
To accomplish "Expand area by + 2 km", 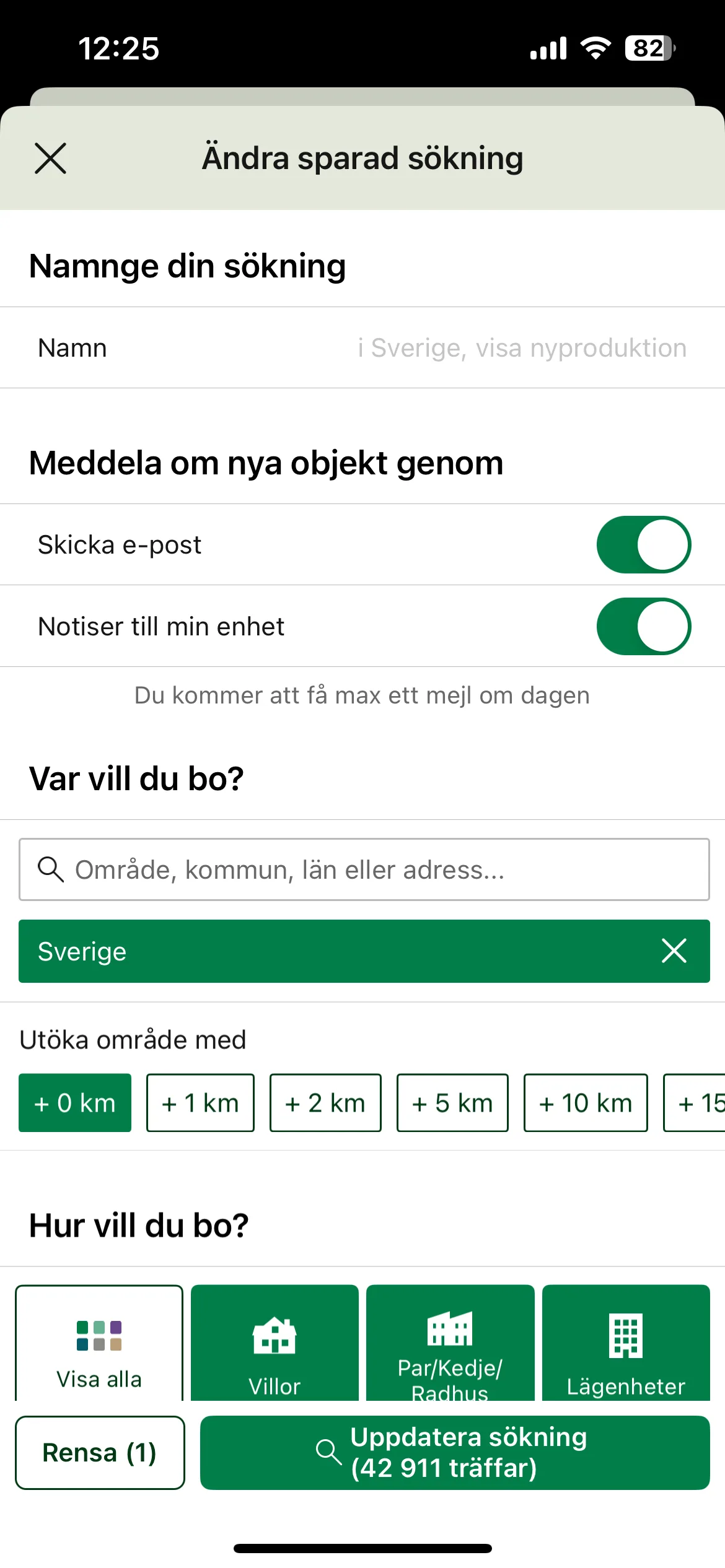I will (x=325, y=1103).
